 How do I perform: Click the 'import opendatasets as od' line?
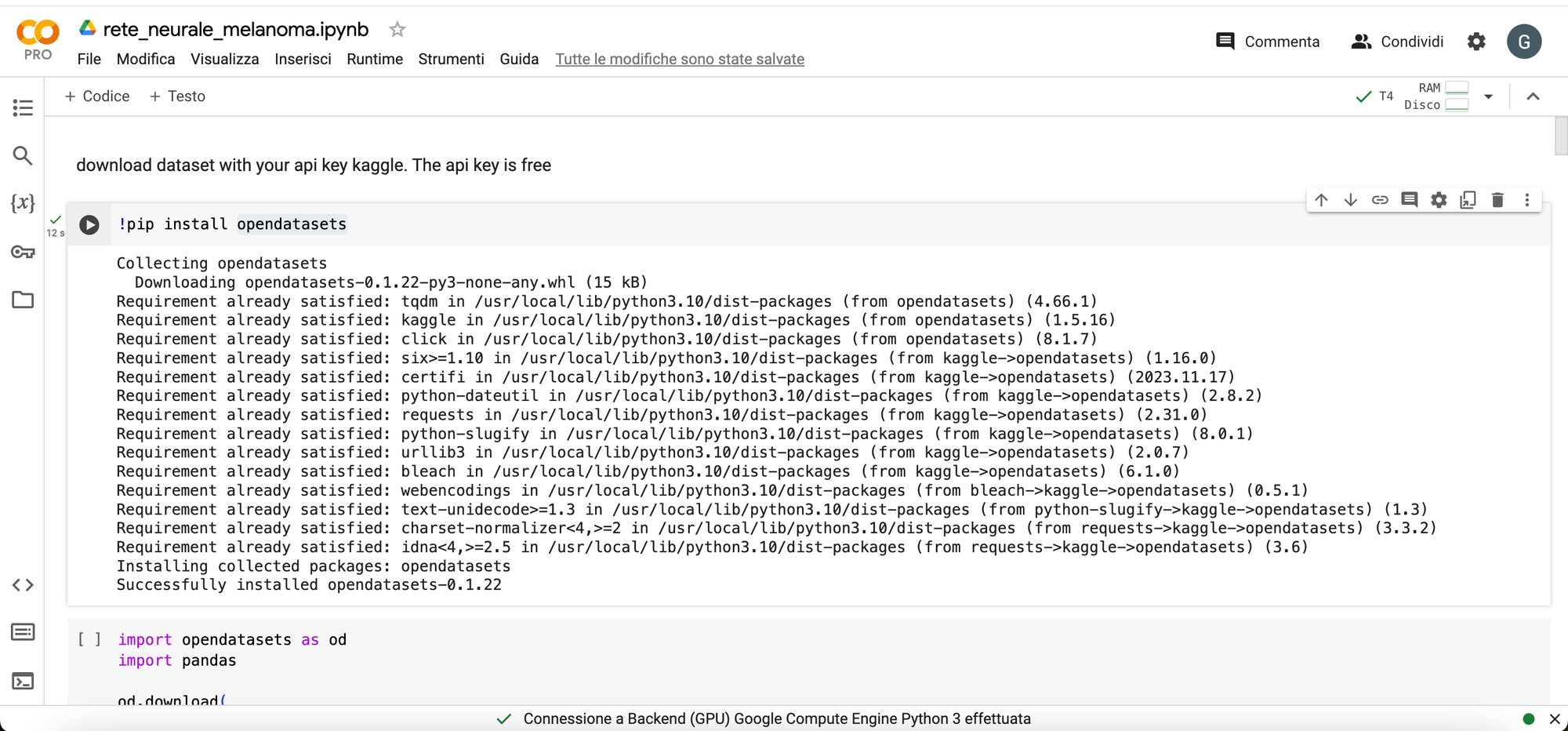pos(232,639)
